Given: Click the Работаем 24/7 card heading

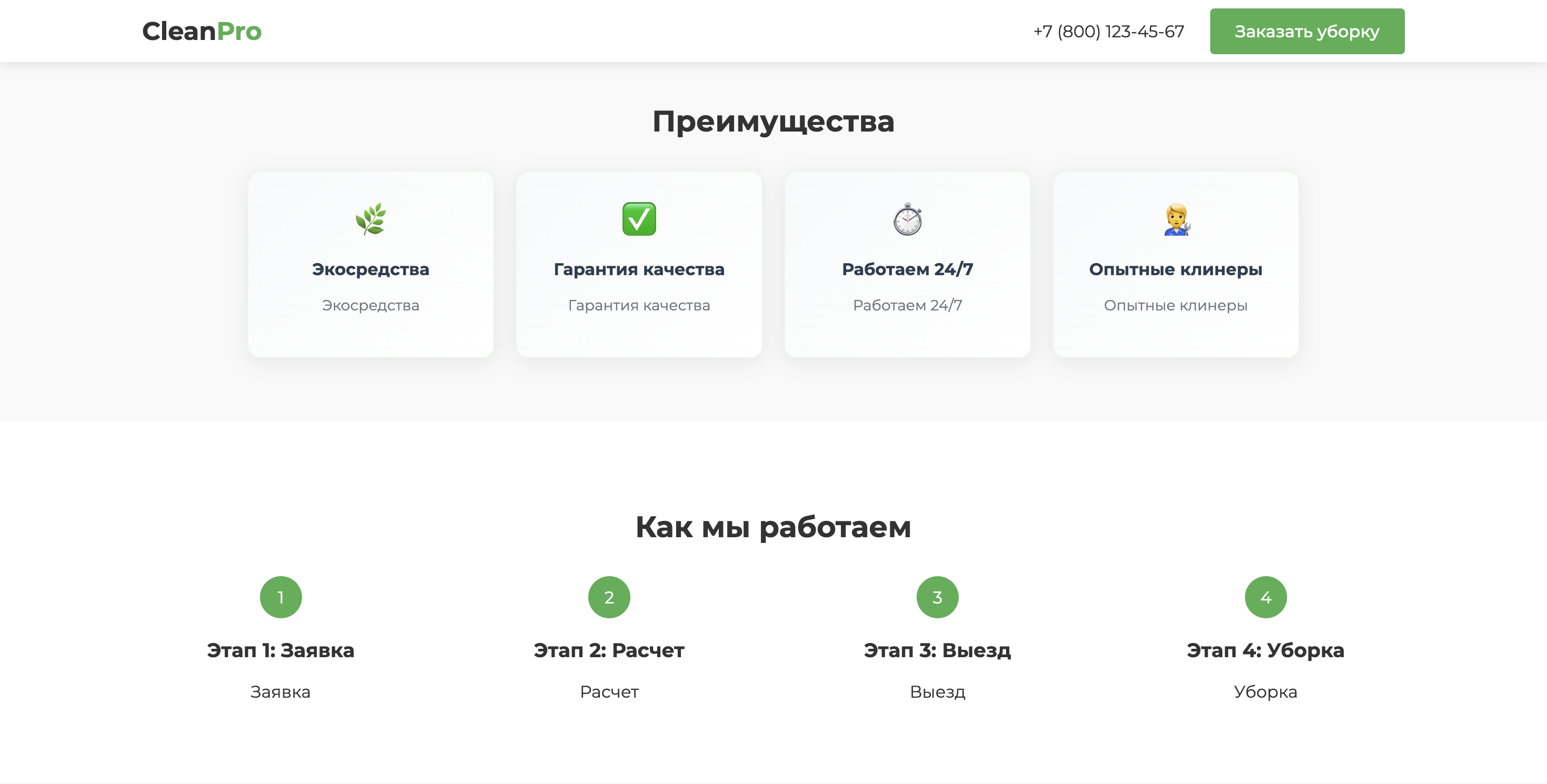Looking at the screenshot, I should tap(908, 269).
